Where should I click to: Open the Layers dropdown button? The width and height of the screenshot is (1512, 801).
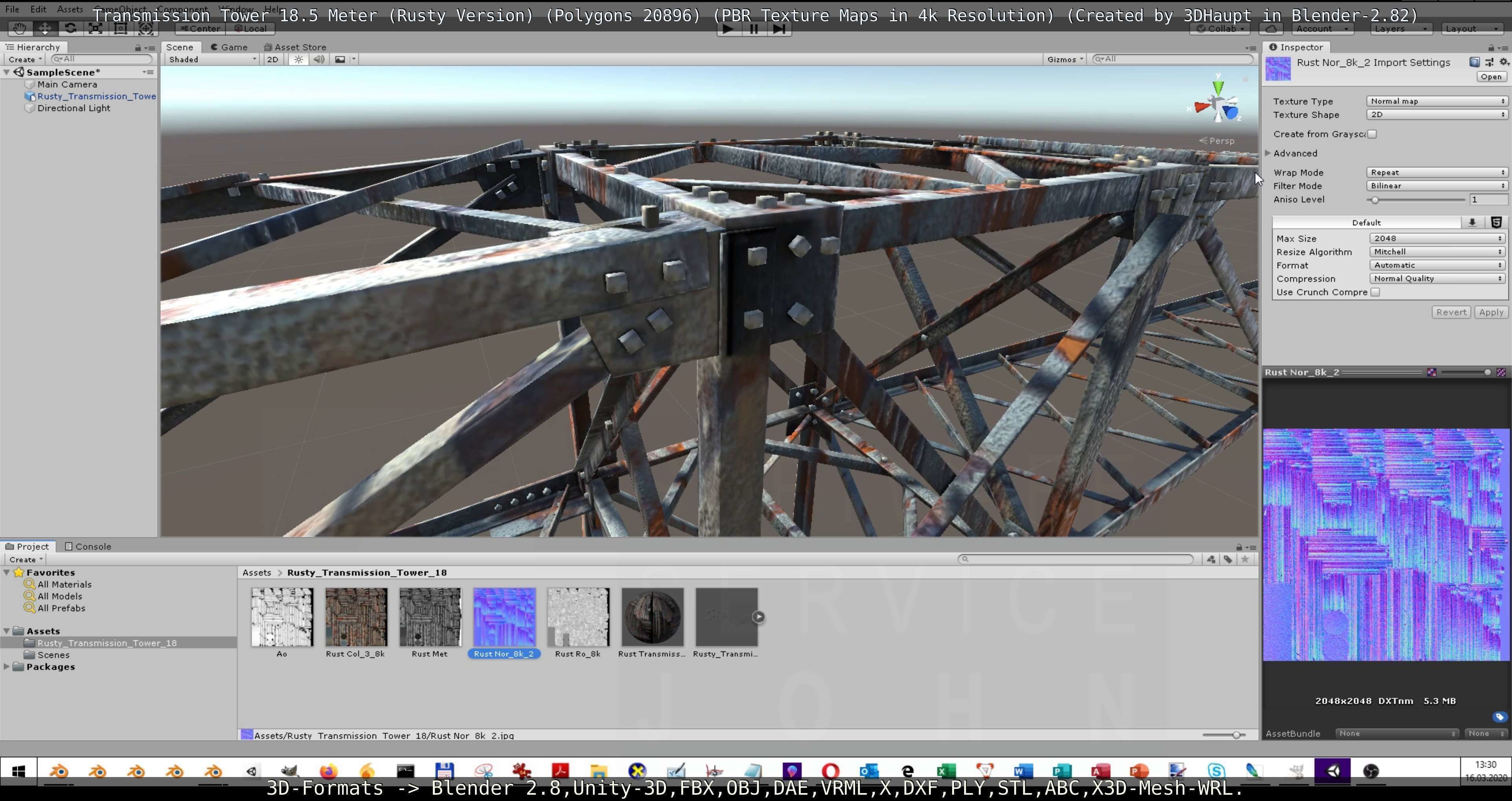click(1400, 28)
